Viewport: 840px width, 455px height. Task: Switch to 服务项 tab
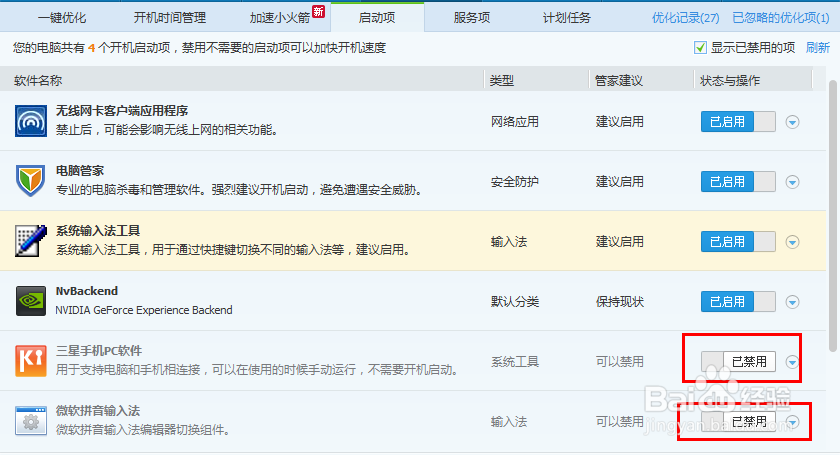471,18
